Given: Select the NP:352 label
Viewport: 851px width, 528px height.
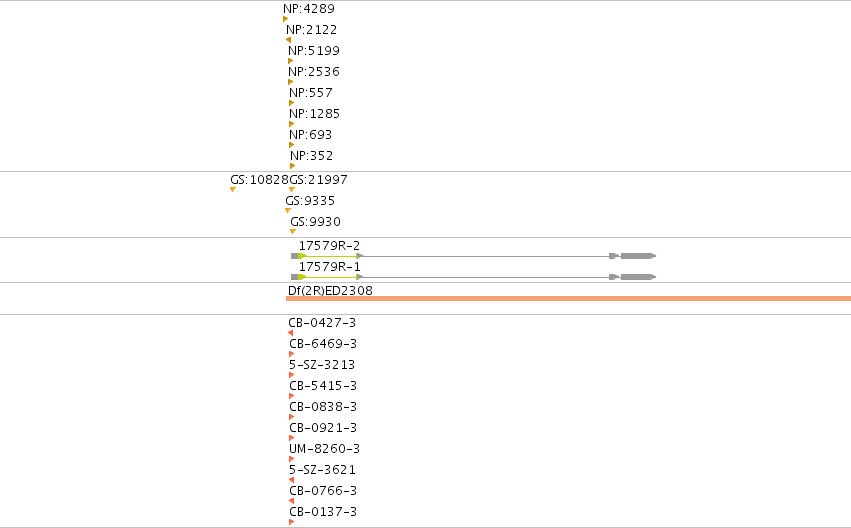Looking at the screenshot, I should [x=312, y=156].
